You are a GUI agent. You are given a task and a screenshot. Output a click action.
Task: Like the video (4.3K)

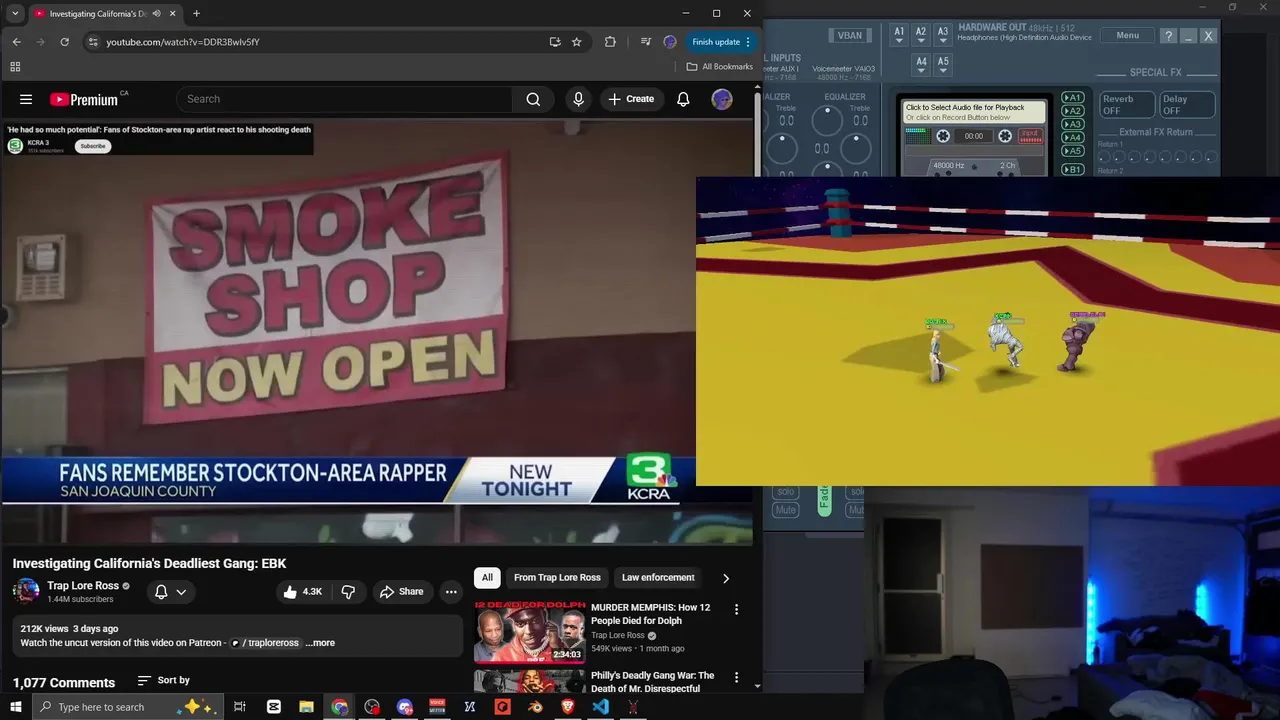point(302,592)
